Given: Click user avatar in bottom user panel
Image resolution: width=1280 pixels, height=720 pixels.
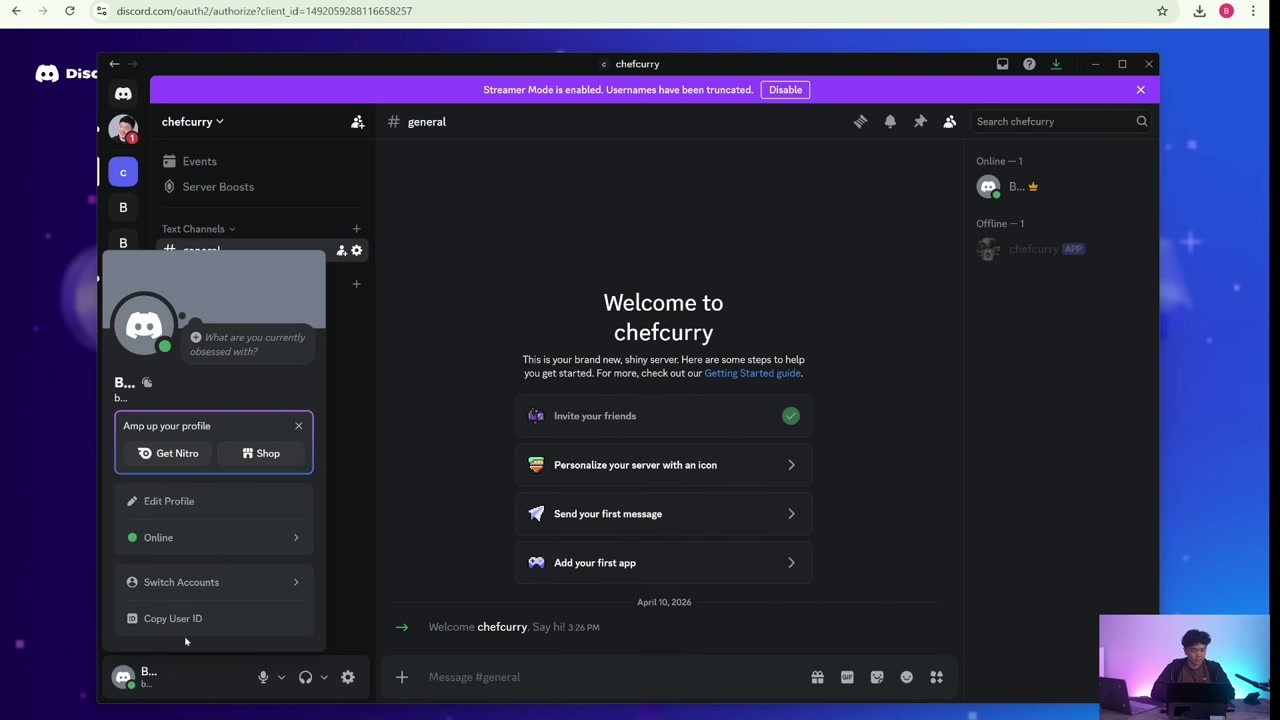Looking at the screenshot, I should coord(123,677).
